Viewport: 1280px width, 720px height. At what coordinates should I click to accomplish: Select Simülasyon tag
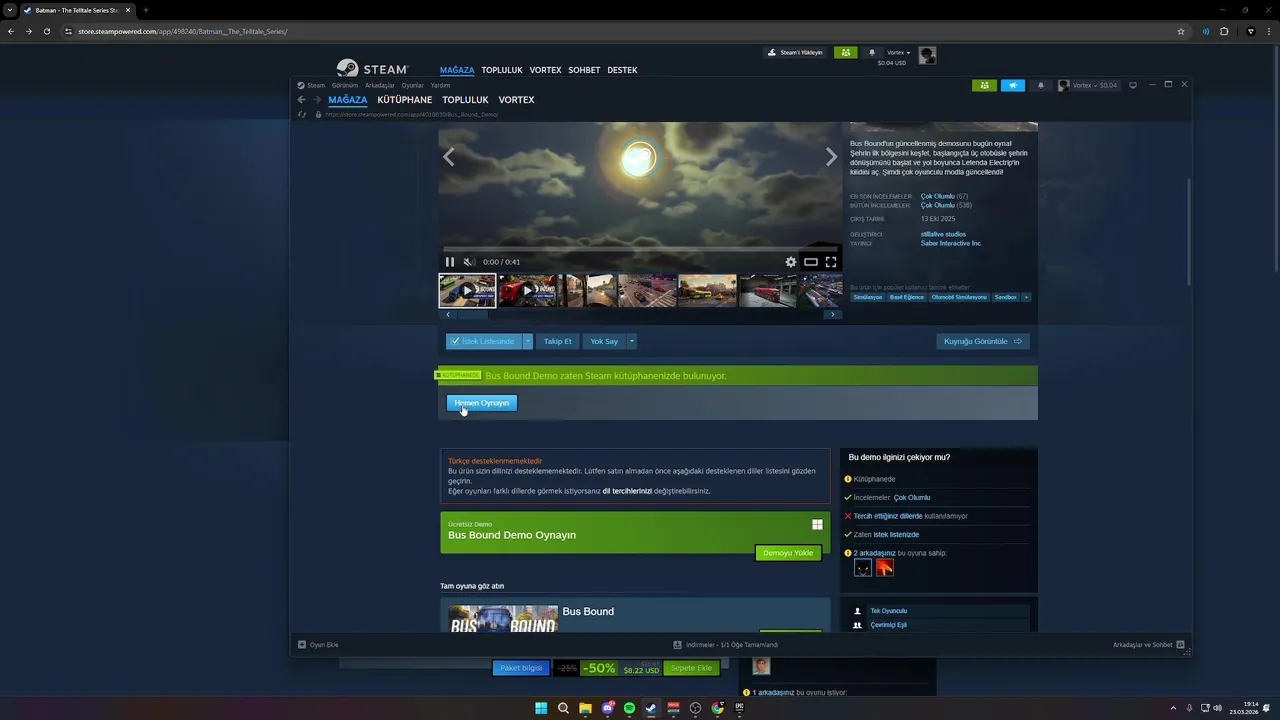pos(867,297)
